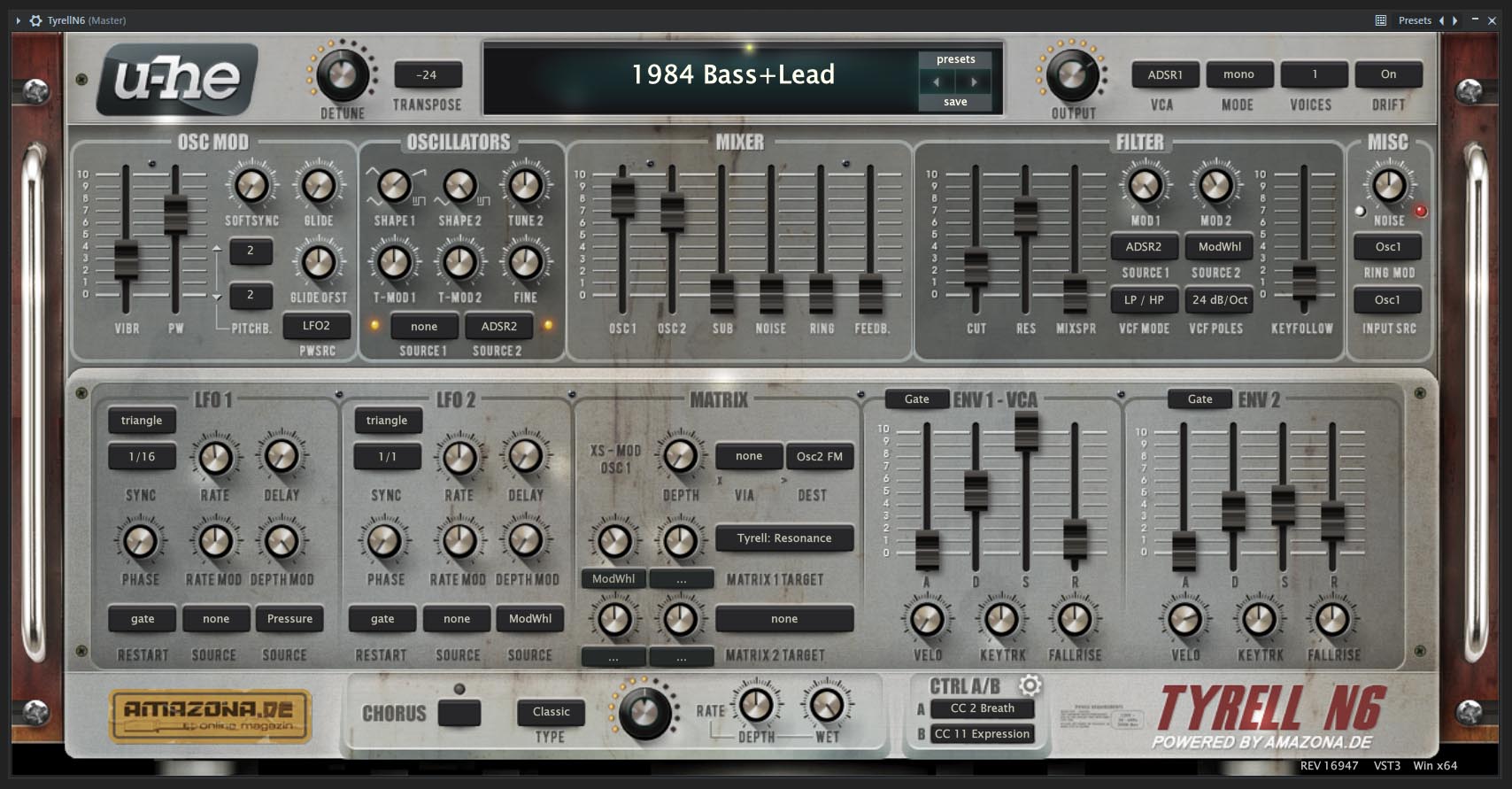Viewport: 1512px width, 789px height.
Task: Click the TUNE 2 knob
Action: coord(526,186)
